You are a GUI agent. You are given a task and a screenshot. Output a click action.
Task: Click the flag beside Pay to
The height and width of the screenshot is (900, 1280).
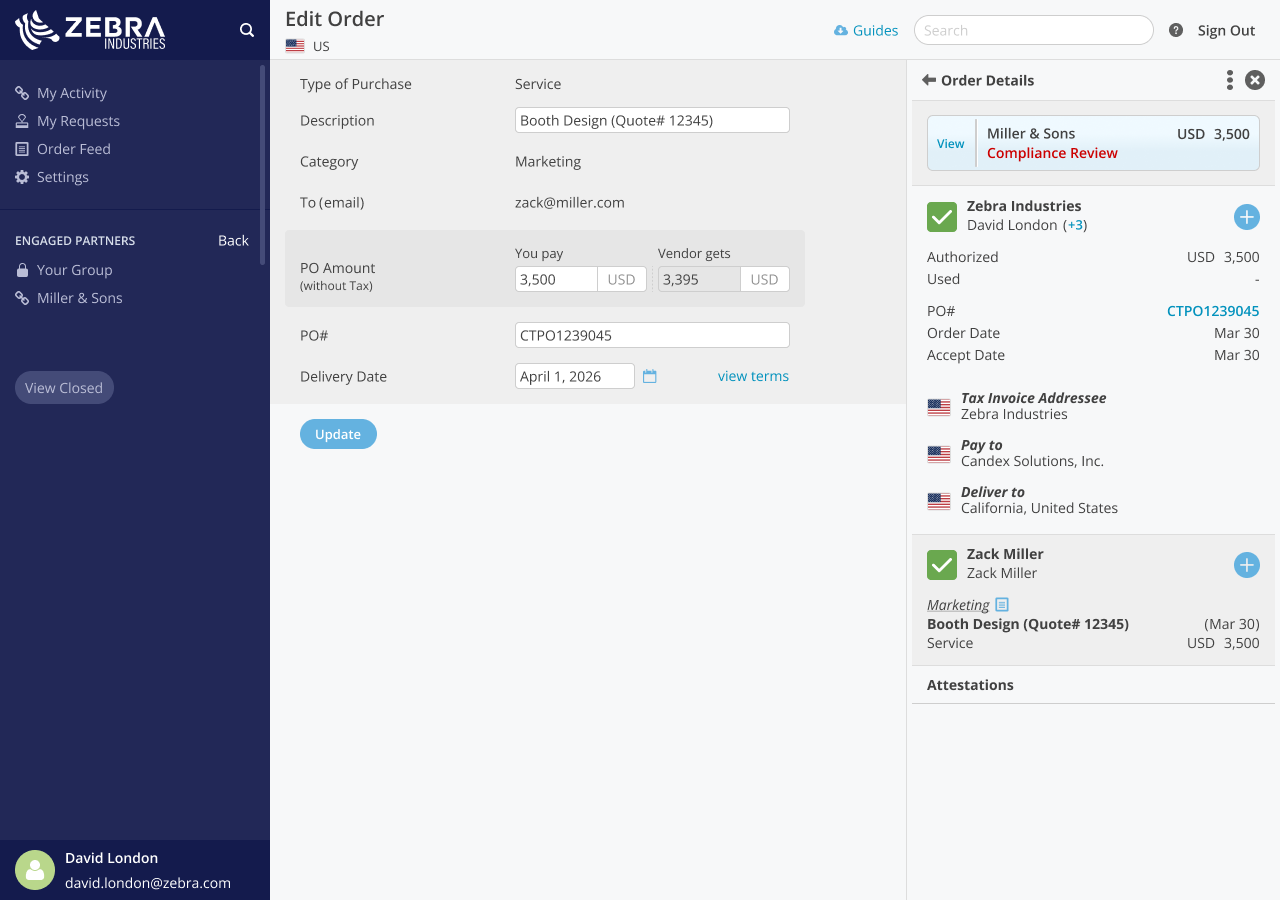pyautogui.click(x=939, y=454)
